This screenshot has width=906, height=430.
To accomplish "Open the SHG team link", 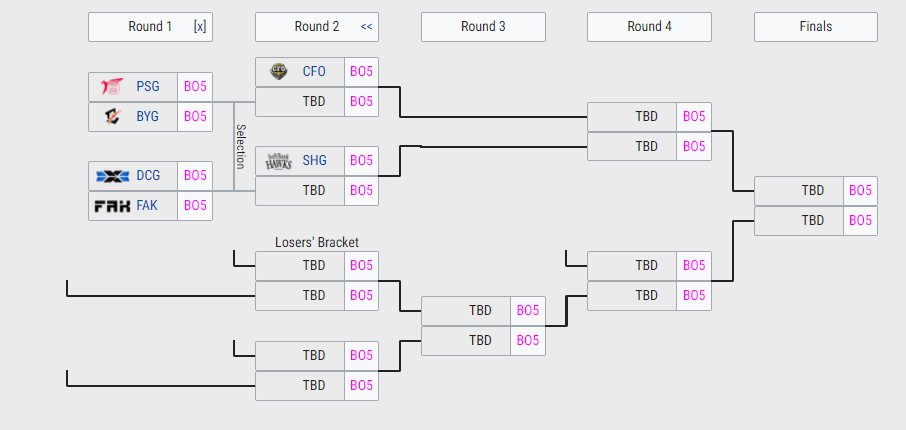I will pos(314,161).
